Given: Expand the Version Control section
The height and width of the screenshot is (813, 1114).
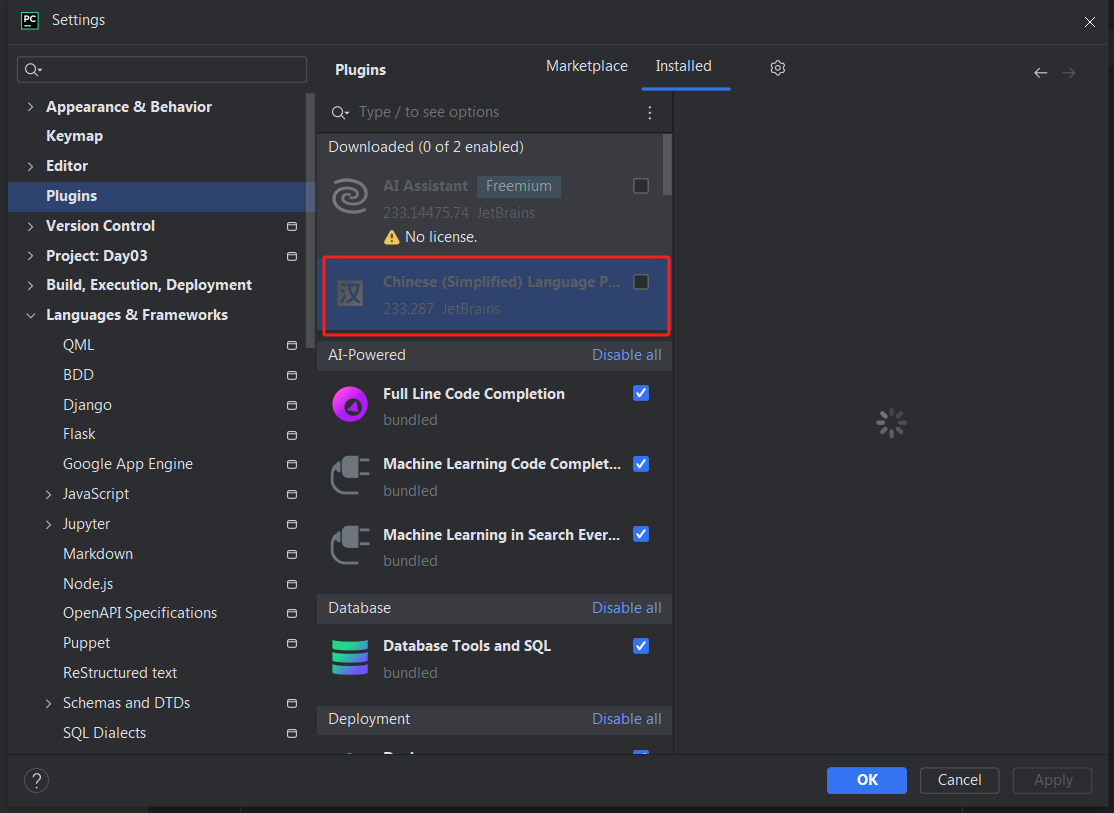Looking at the screenshot, I should (x=30, y=226).
